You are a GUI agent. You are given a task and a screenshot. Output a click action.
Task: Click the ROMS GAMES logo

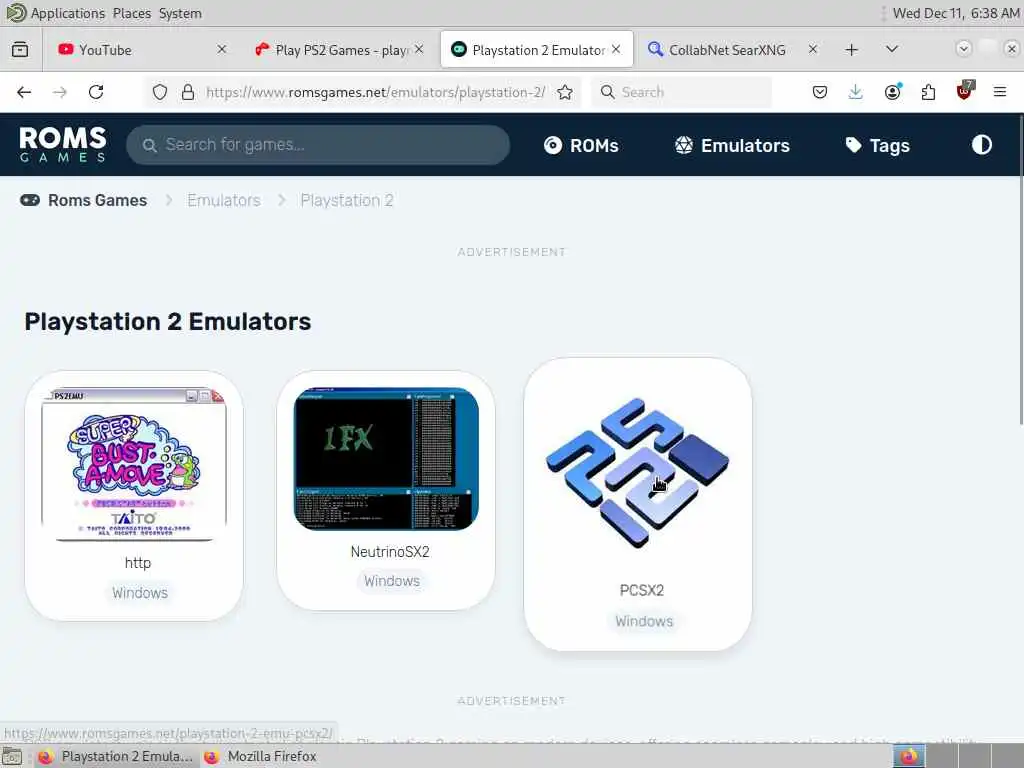[63, 144]
